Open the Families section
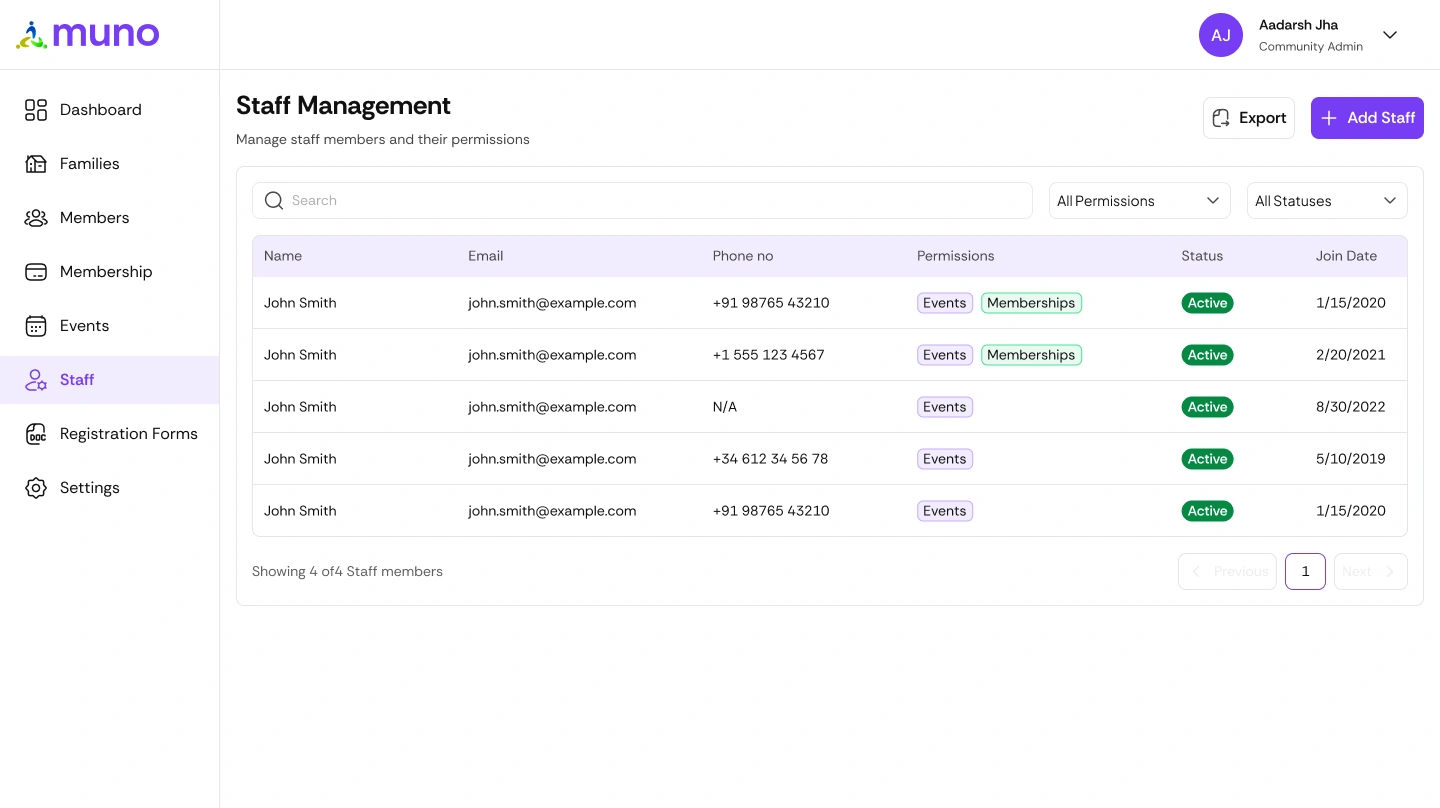 [x=110, y=164]
